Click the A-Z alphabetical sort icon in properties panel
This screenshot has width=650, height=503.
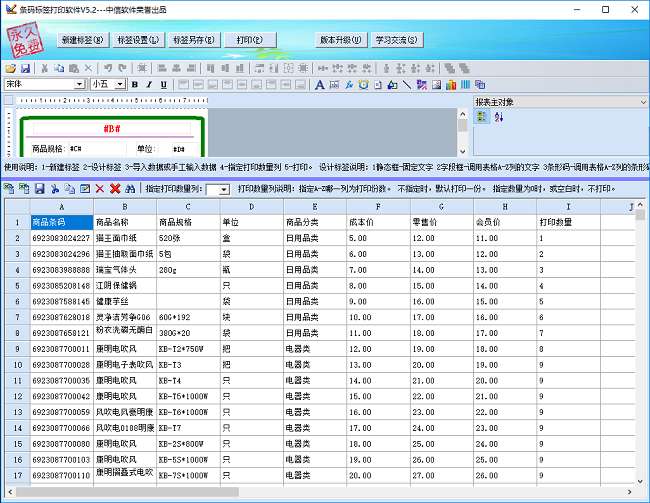click(x=498, y=117)
